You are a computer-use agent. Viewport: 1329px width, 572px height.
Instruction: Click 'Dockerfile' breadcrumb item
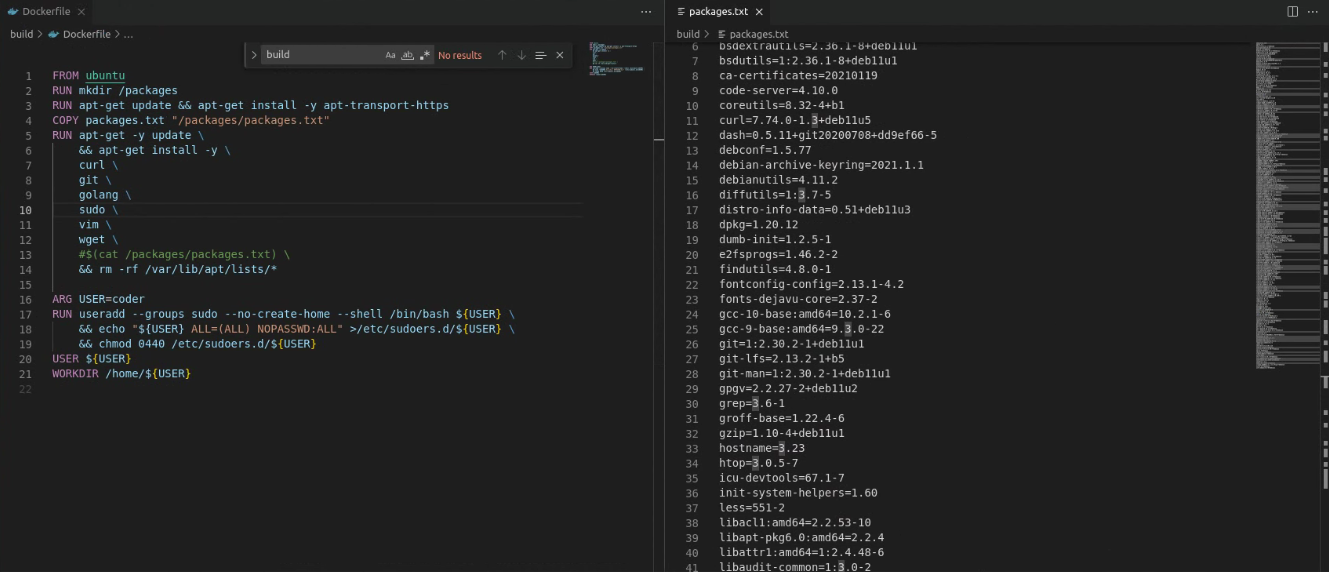click(x=86, y=34)
